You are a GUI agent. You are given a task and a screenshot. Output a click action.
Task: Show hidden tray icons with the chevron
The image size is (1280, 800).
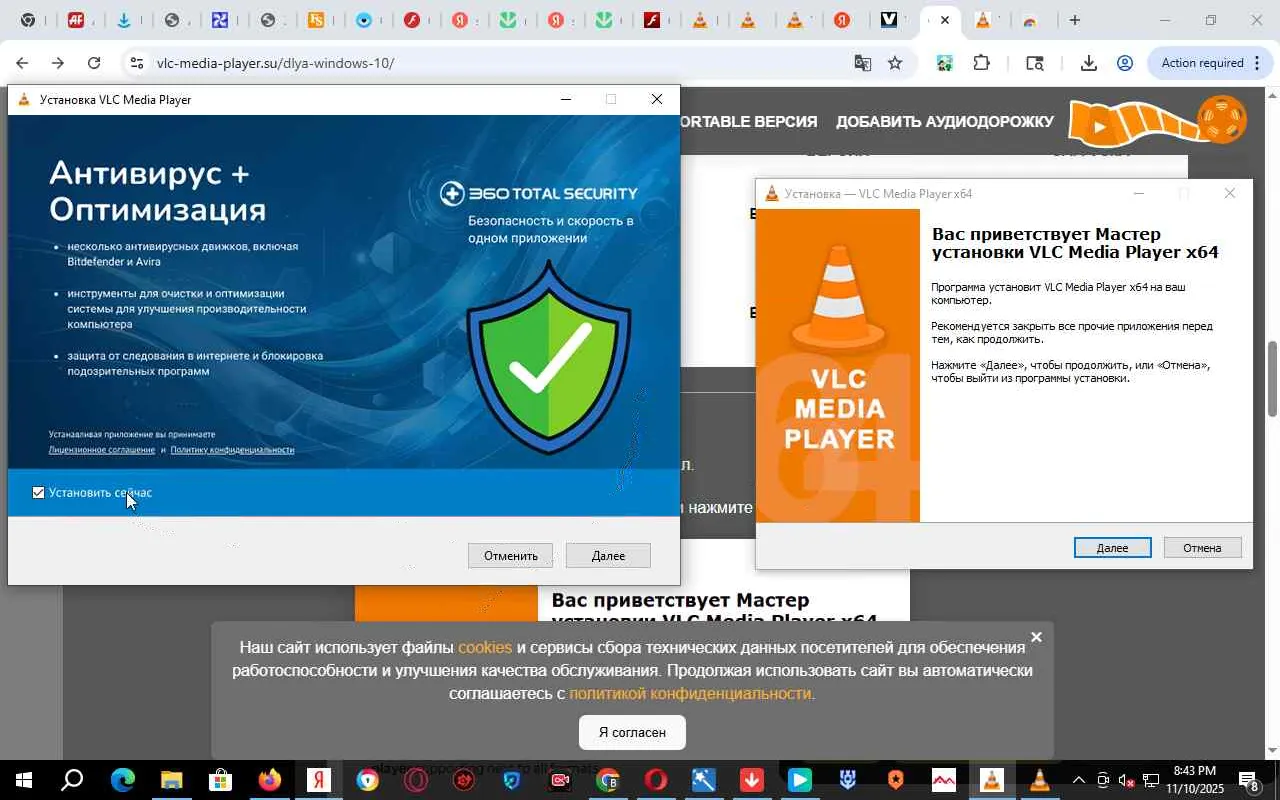[1078, 780]
